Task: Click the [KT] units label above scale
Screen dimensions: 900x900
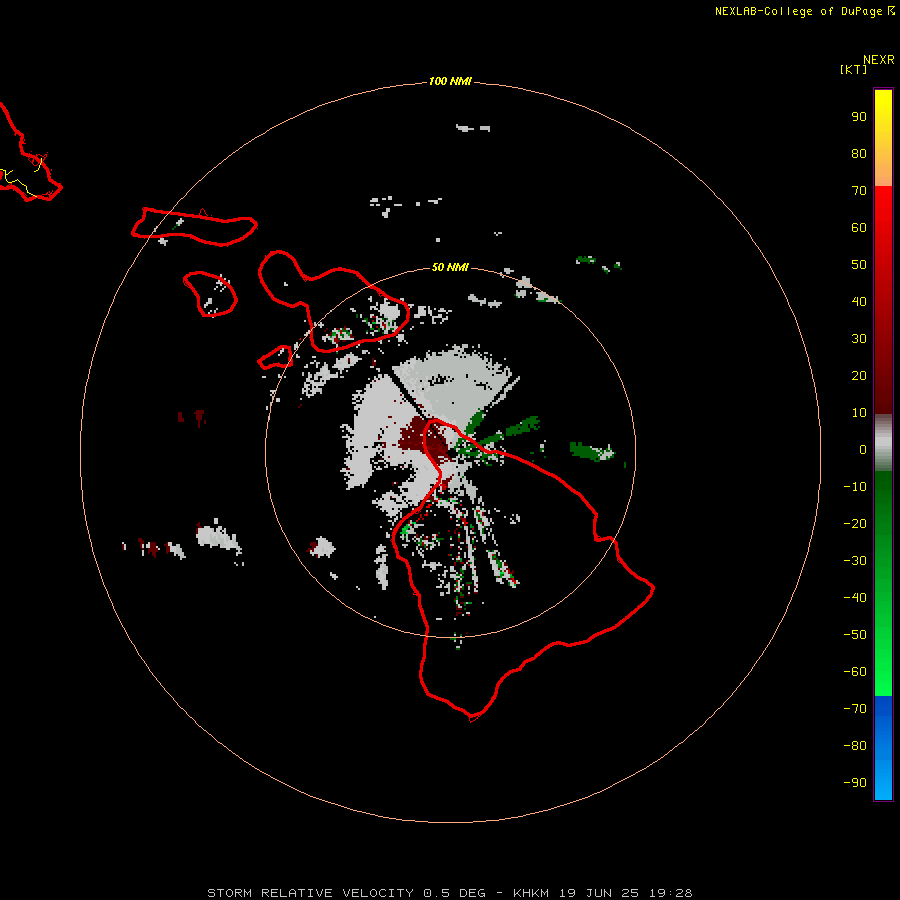Action: (854, 69)
